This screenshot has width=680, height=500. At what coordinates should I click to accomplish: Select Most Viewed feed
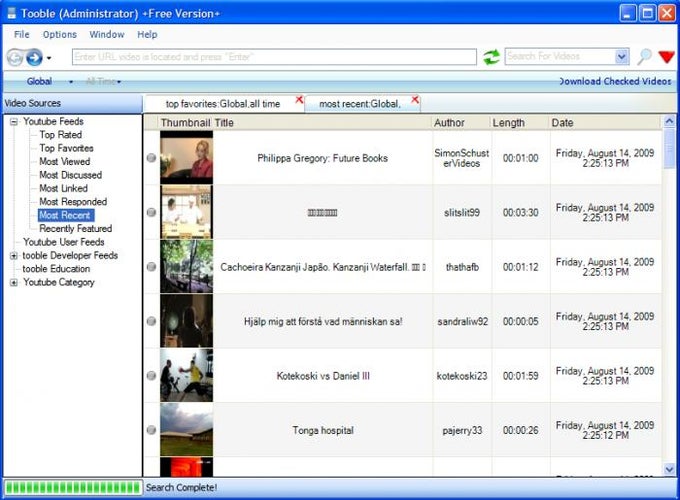tap(65, 162)
